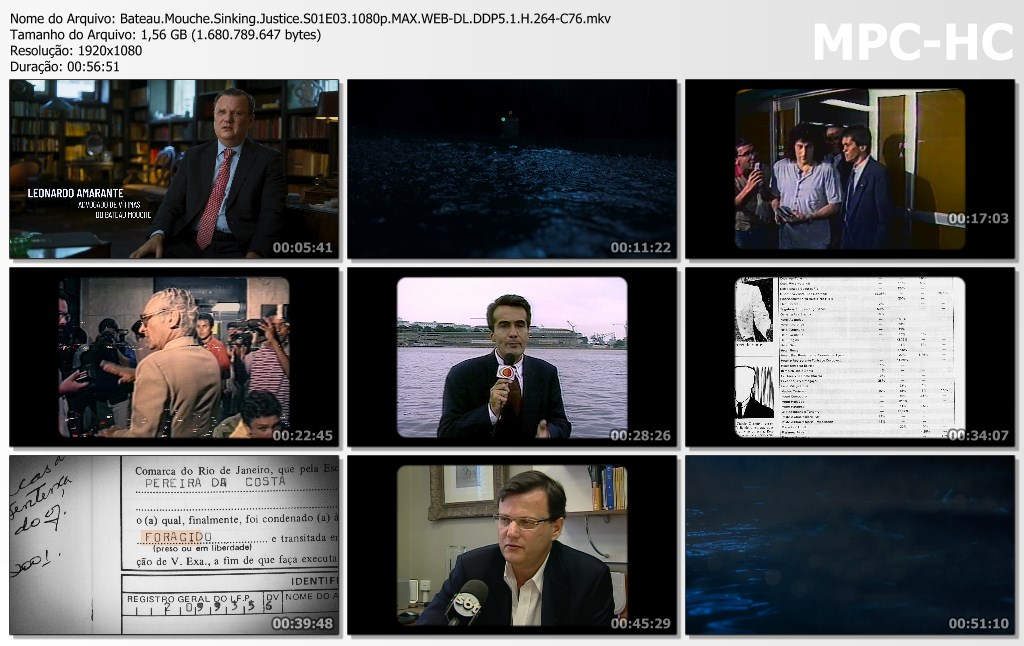
Task: Click the 'Resolução: 1920x1080' line
Action: 76,51
